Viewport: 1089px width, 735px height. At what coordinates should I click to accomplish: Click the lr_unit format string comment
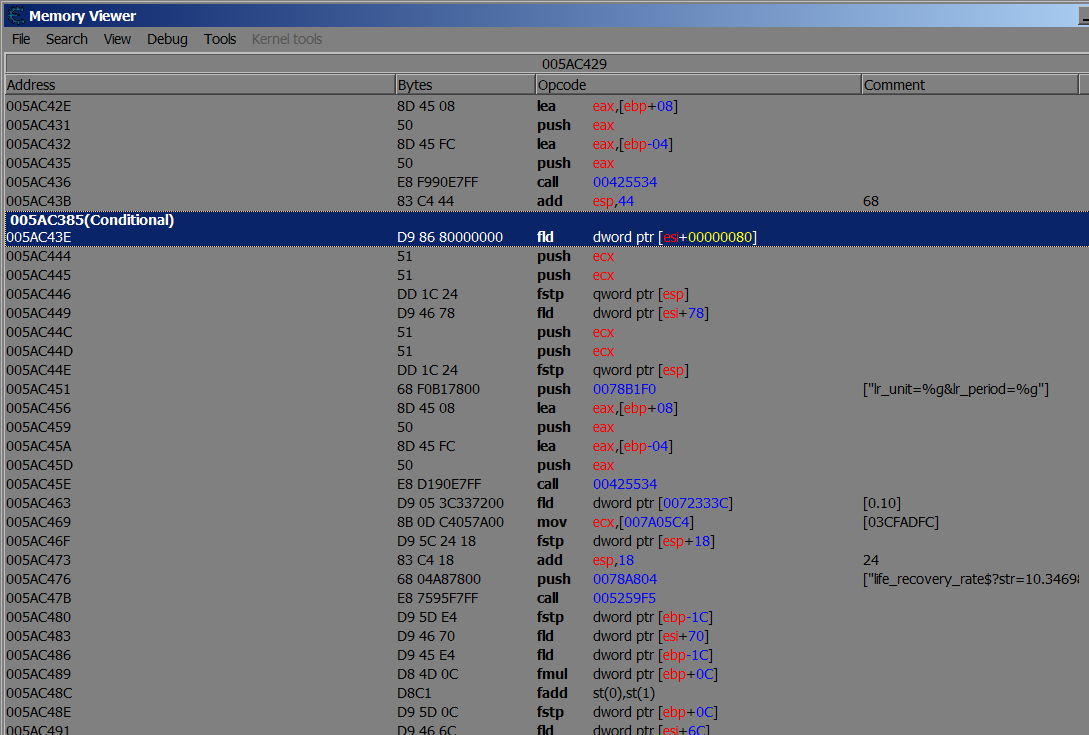tap(954, 389)
